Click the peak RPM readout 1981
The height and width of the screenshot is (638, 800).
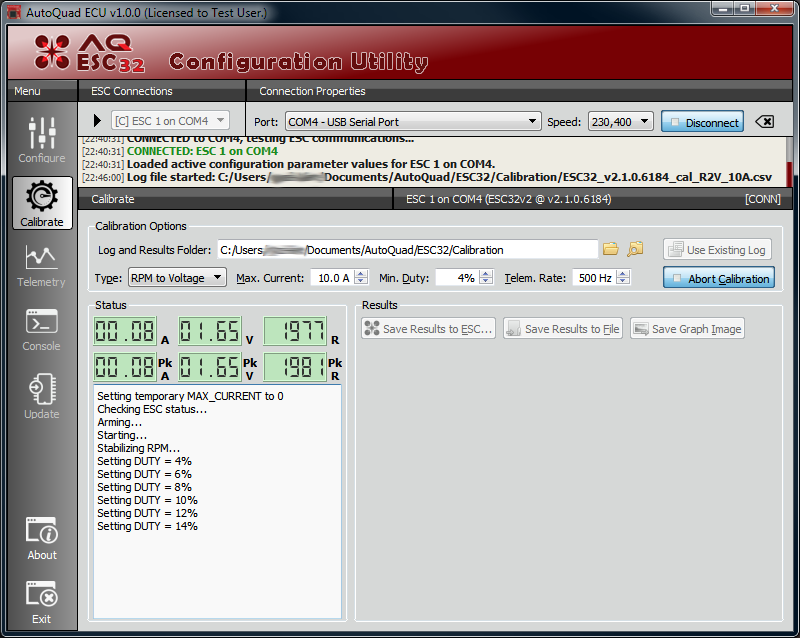pyautogui.click(x=295, y=366)
